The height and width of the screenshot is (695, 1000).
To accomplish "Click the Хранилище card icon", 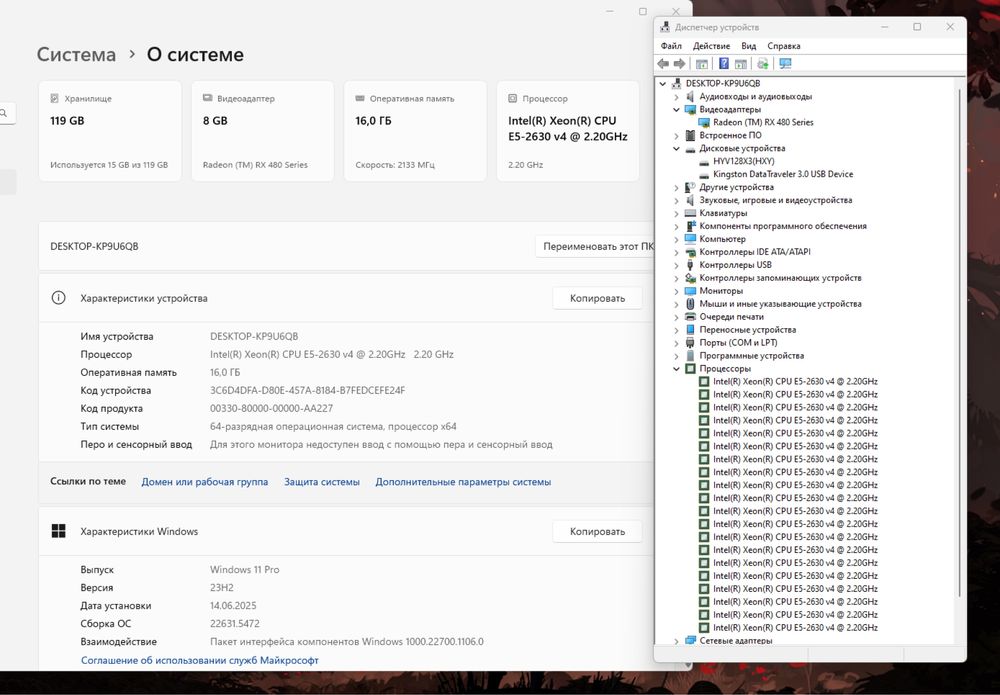I will click(x=54, y=98).
